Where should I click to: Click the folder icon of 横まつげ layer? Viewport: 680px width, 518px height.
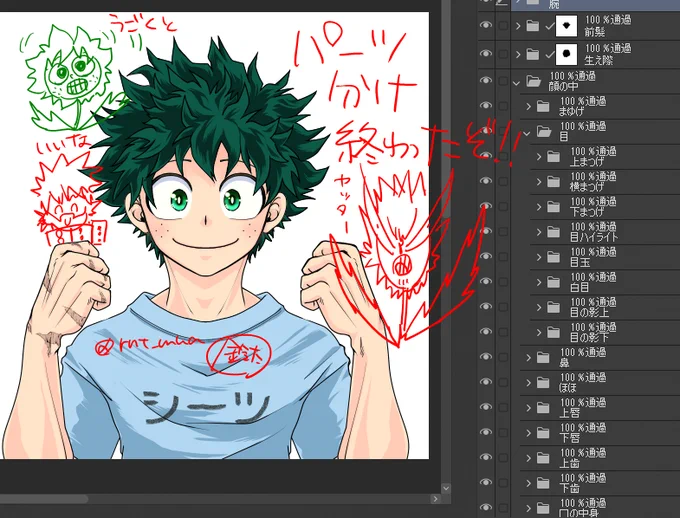point(553,182)
